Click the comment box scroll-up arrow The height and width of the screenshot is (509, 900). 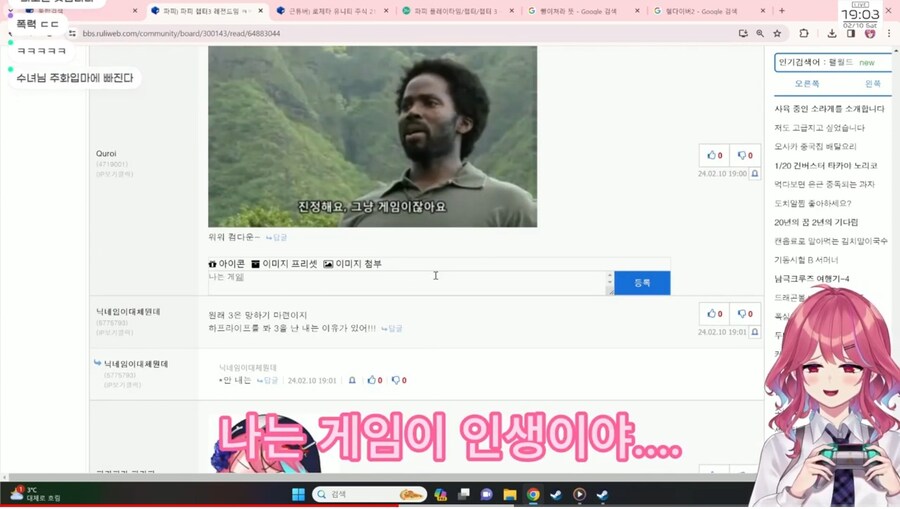click(x=610, y=275)
